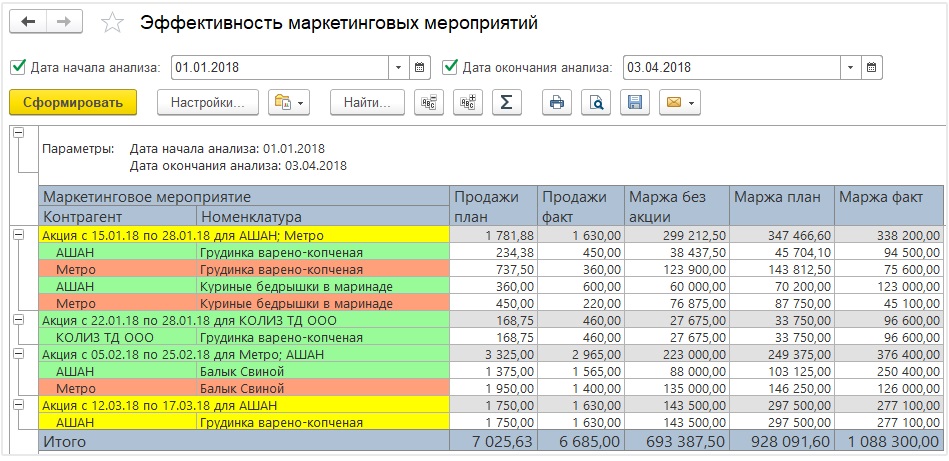This screenshot has width=949, height=461.
Task: Click the Найти... search button
Action: click(x=367, y=102)
